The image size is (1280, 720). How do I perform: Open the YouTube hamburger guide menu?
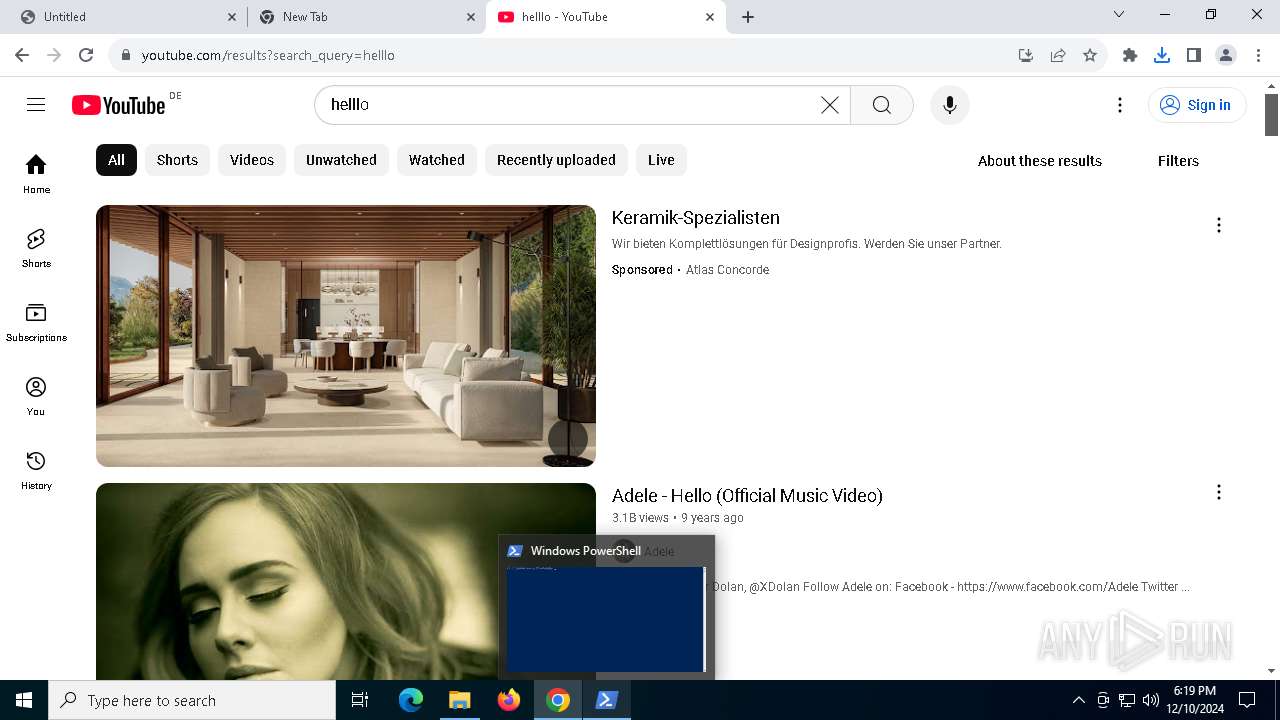click(36, 105)
